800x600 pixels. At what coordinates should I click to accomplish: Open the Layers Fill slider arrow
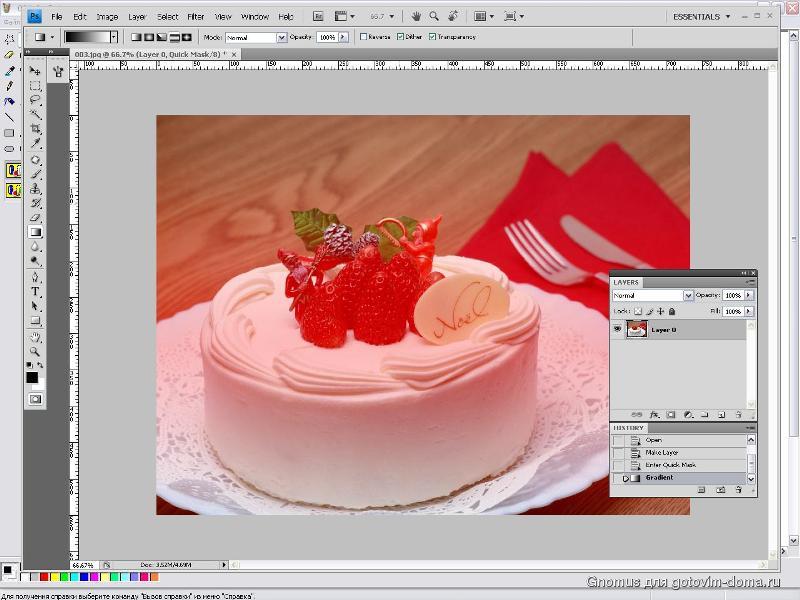pyautogui.click(x=748, y=311)
